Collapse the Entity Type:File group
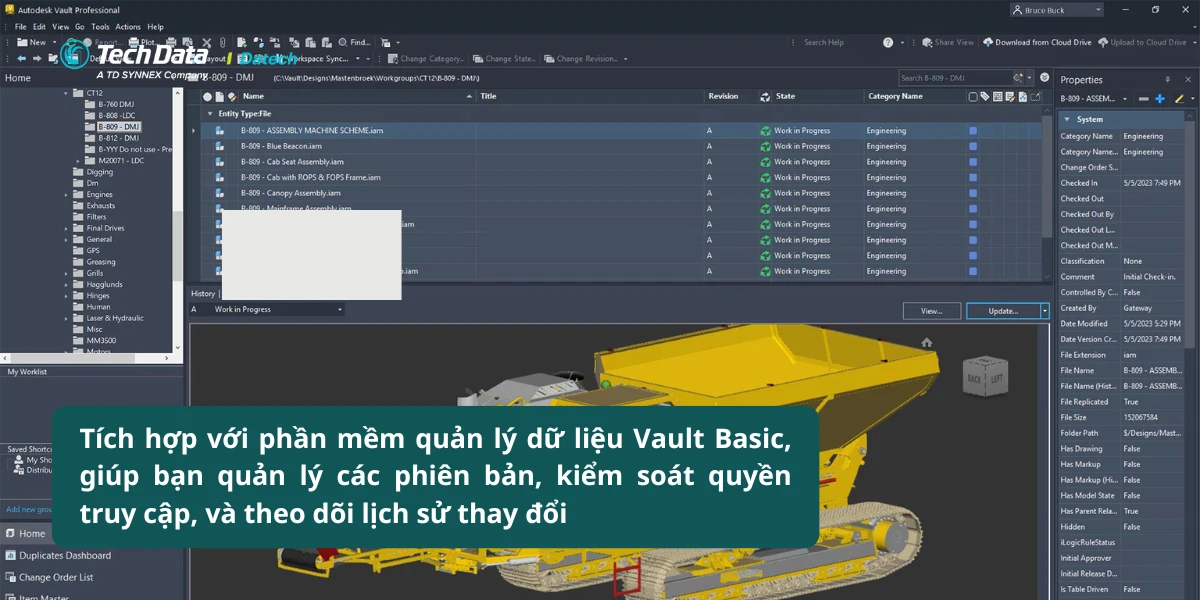1200x600 pixels. [x=209, y=114]
